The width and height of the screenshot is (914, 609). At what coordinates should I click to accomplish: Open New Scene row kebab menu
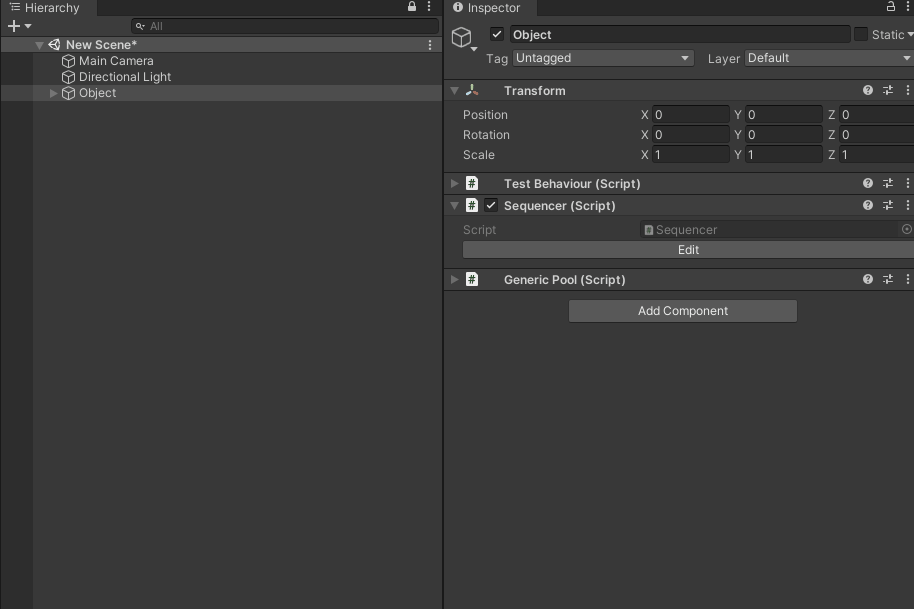click(x=430, y=45)
